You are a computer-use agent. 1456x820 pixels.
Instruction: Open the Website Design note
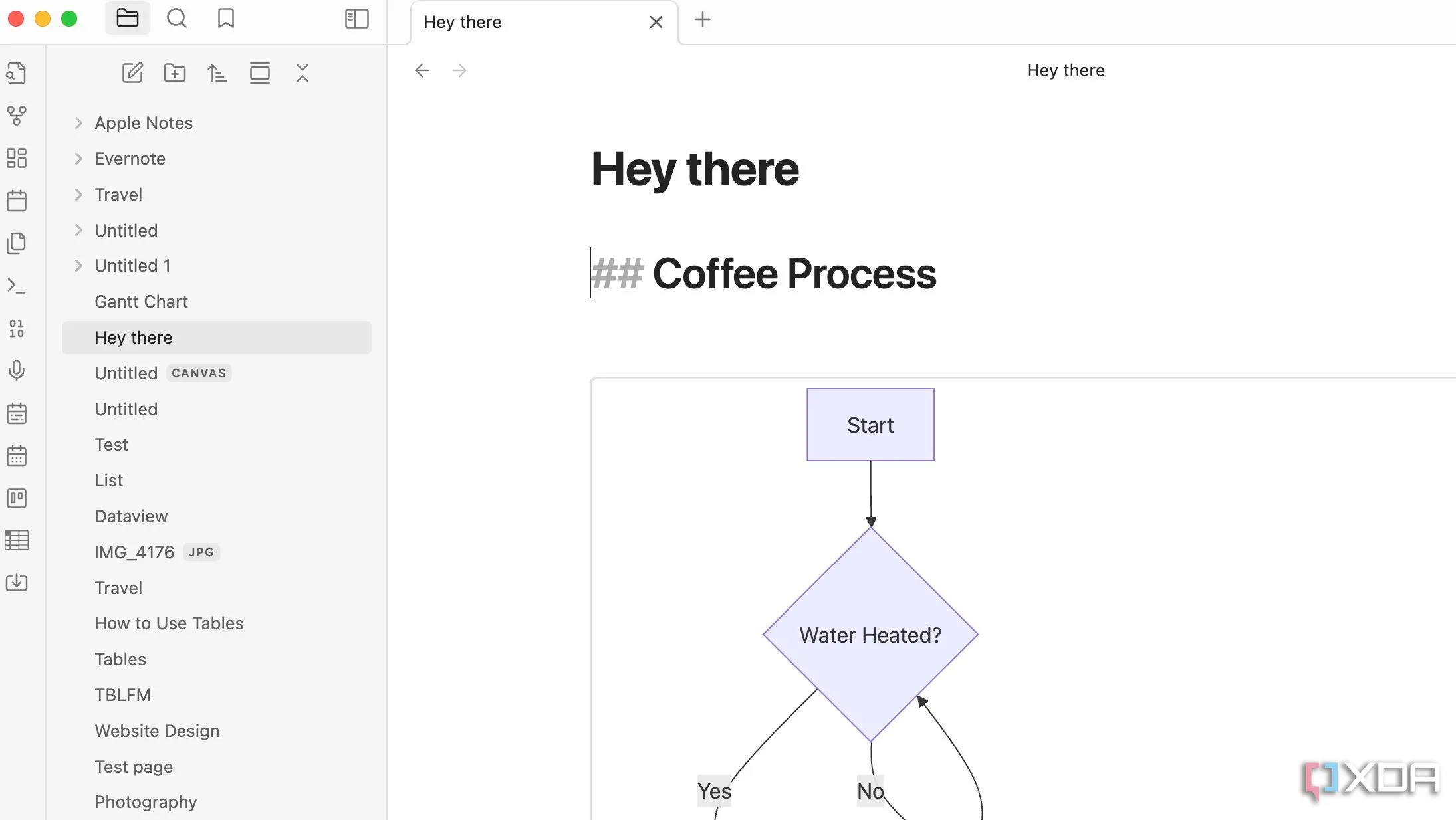click(217, 731)
